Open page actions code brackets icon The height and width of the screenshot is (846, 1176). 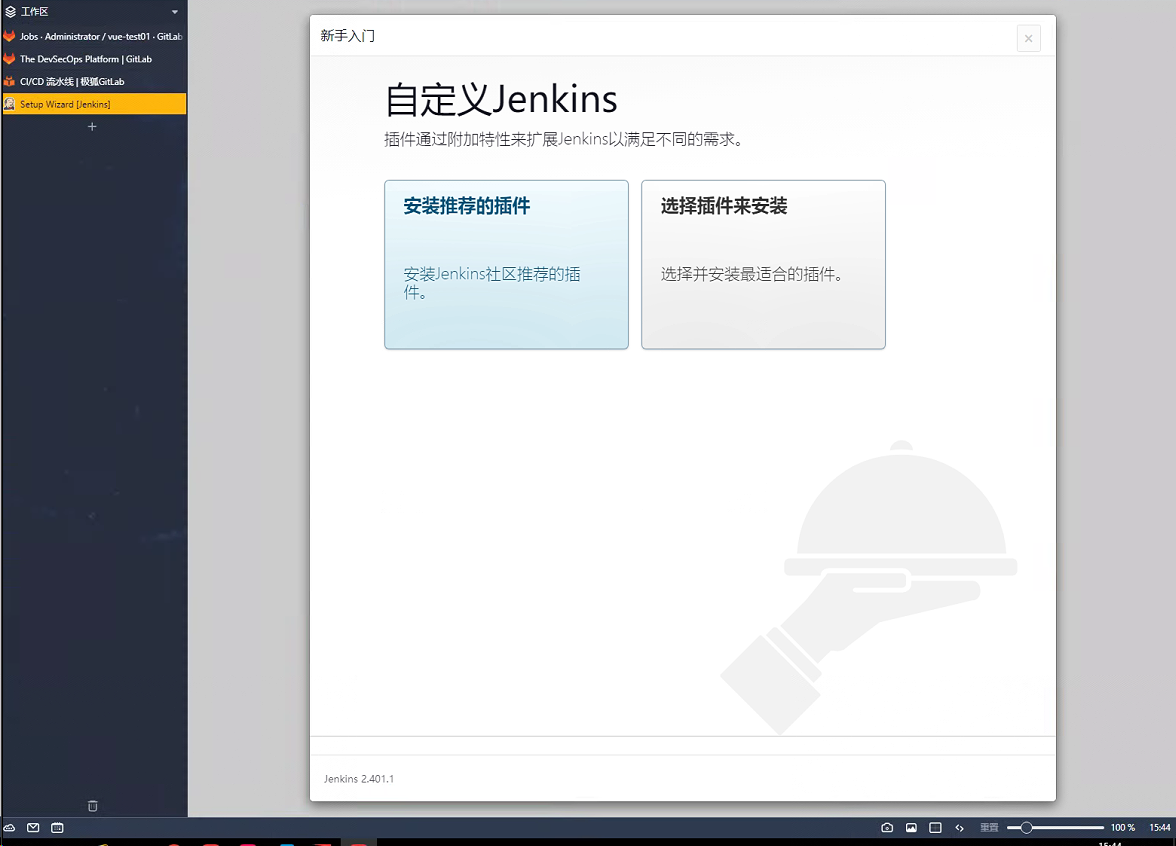point(959,827)
